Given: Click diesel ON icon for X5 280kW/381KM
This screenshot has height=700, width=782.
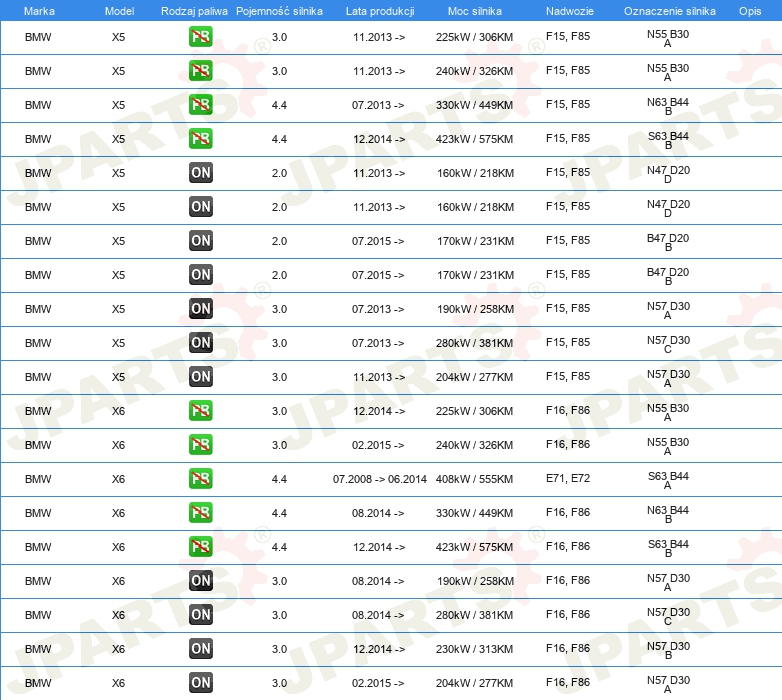Looking at the screenshot, I should [201, 343].
